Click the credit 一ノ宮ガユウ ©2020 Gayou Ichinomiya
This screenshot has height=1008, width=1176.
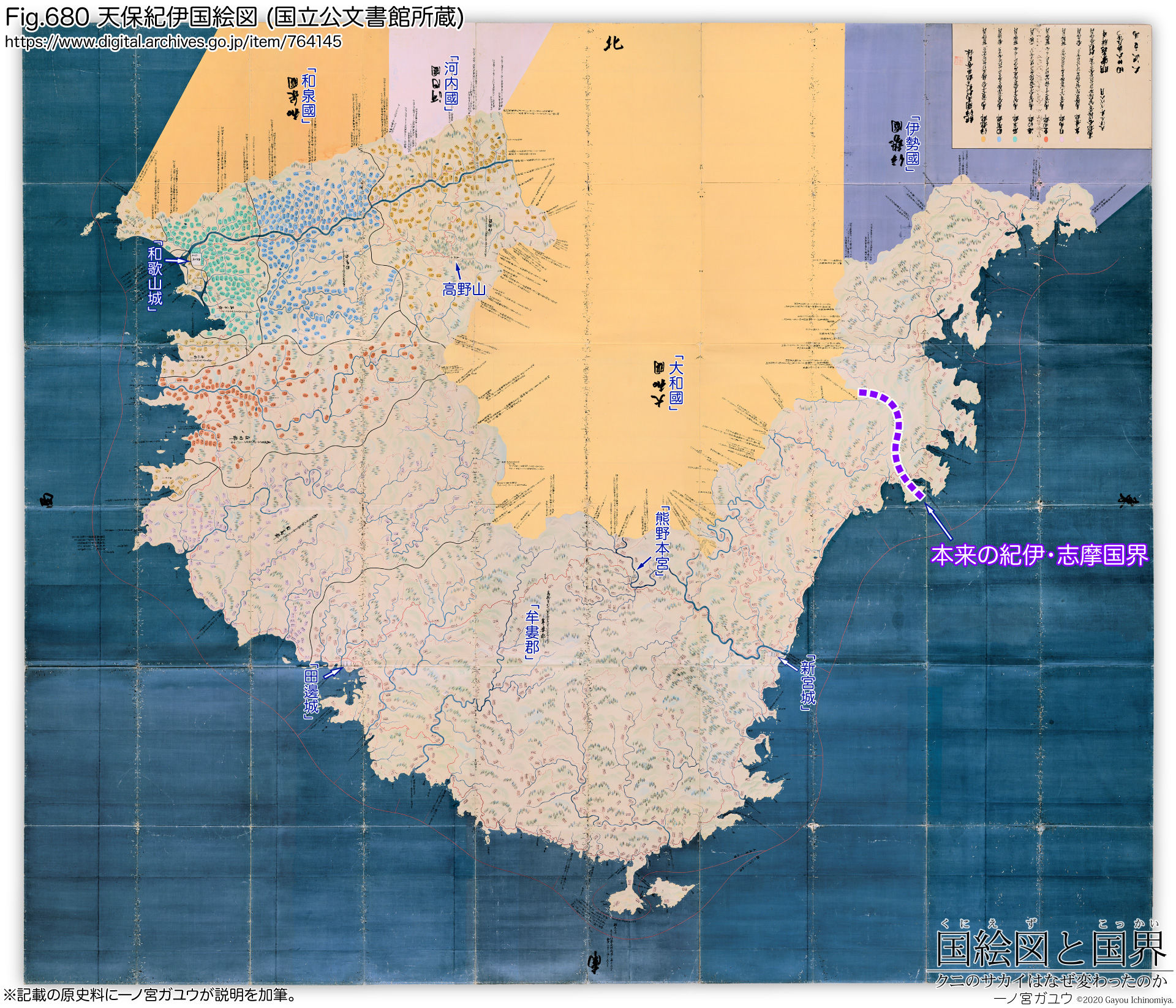coord(1083,999)
